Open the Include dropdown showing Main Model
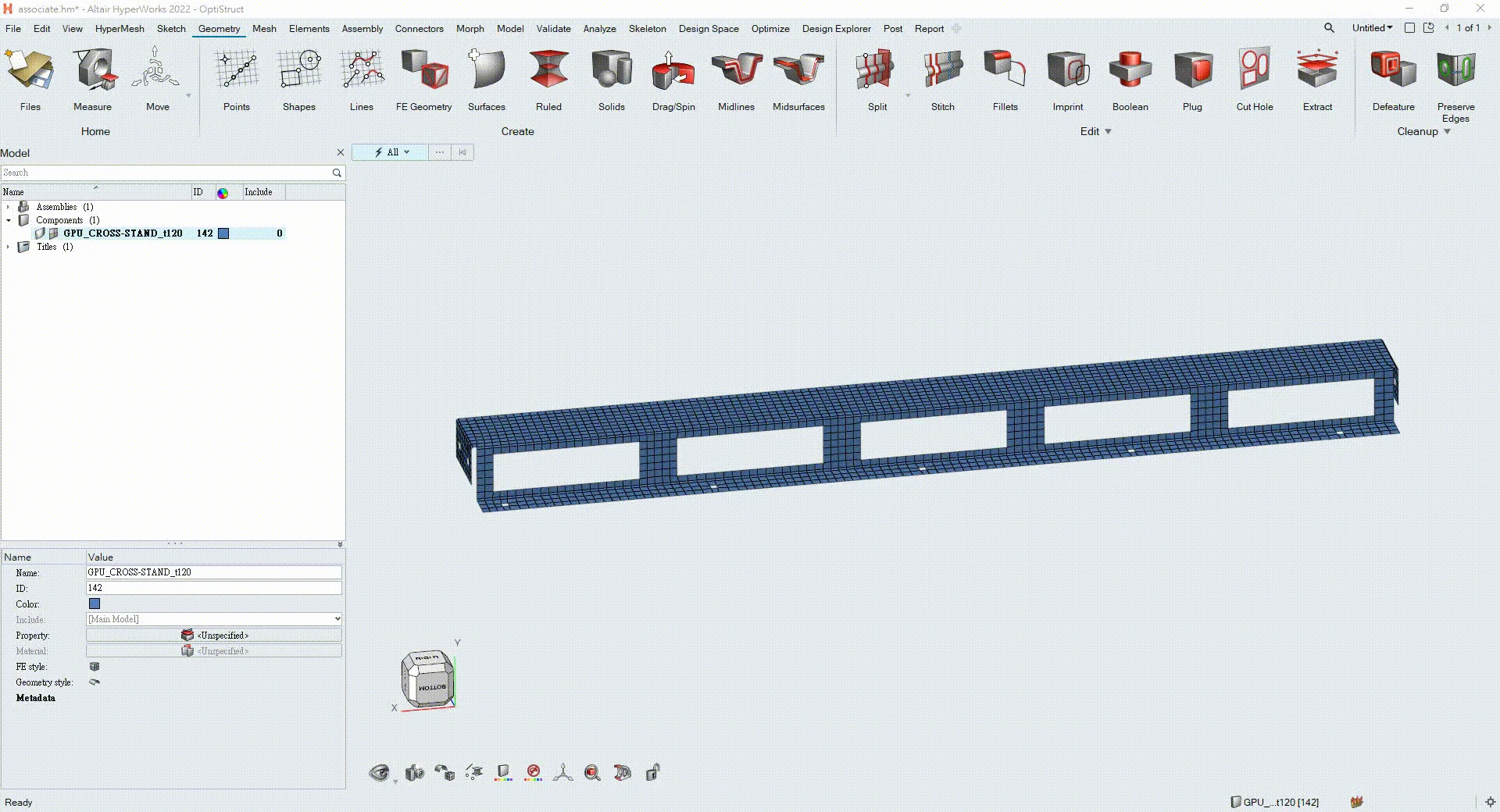 [x=213, y=619]
